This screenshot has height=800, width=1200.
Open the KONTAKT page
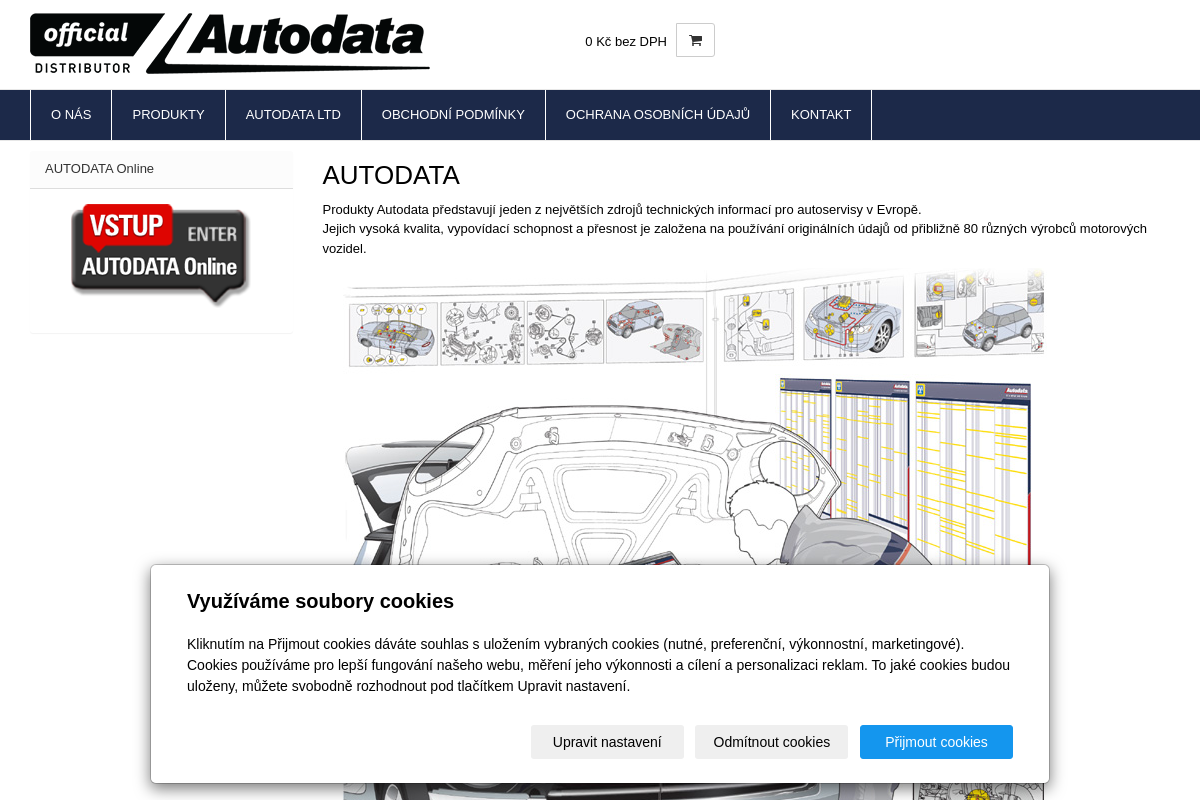point(820,114)
